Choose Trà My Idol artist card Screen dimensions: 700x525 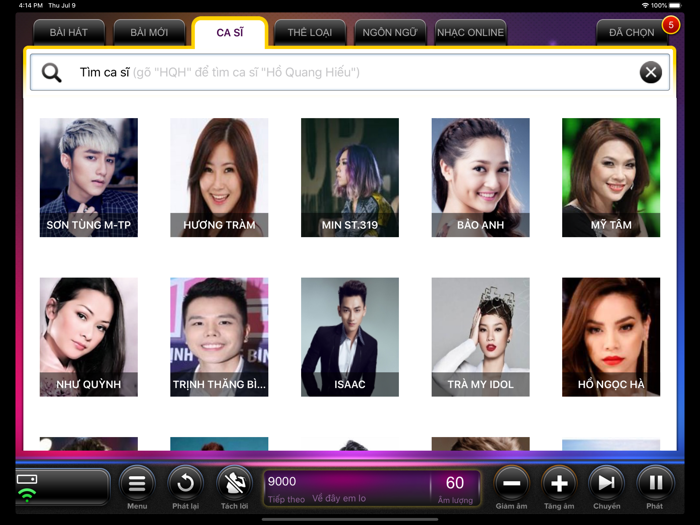click(480, 337)
